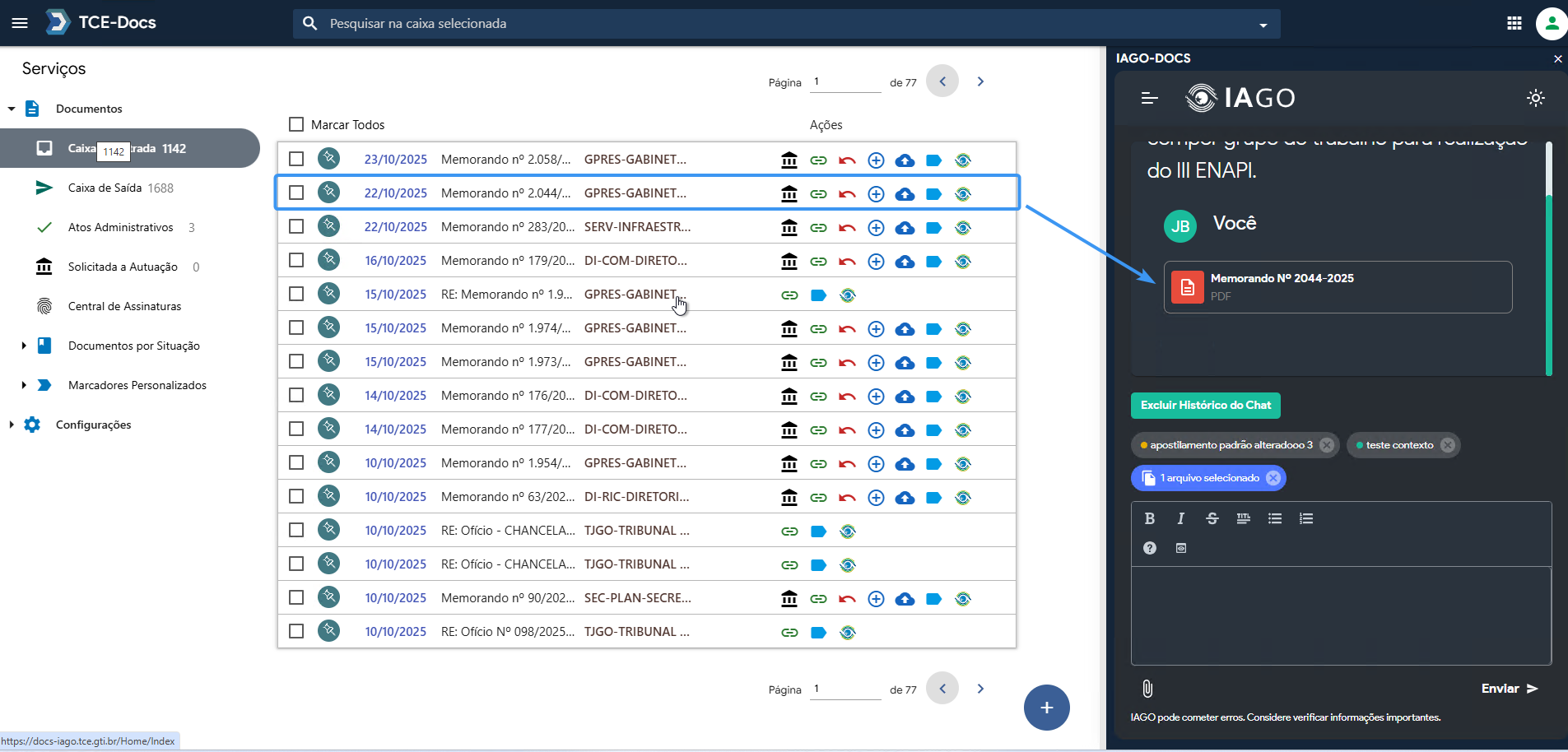This screenshot has width=1568, height=752.
Task: Open Caixa de Saída in sidebar
Action: click(x=105, y=188)
